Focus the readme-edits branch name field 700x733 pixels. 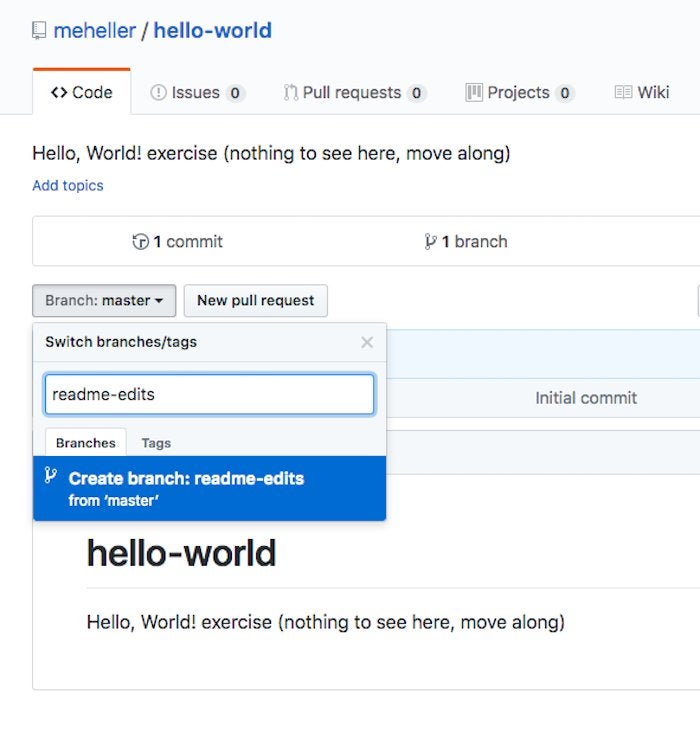tap(209, 394)
